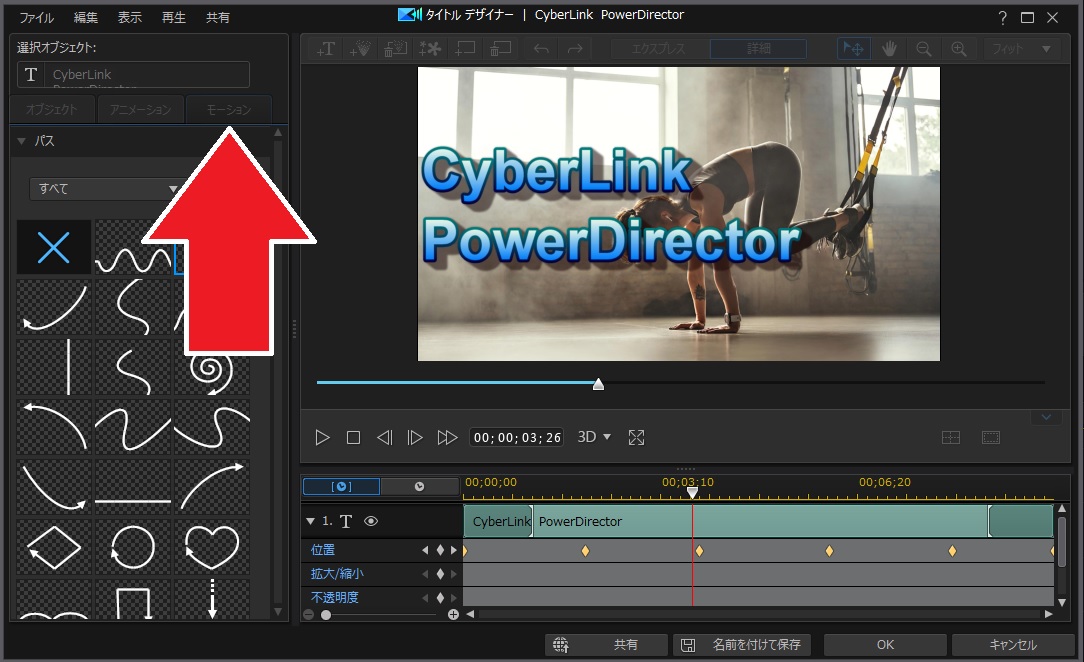This screenshot has height=662, width=1084.
Task: Choose the circle motion path
Action: 133,547
